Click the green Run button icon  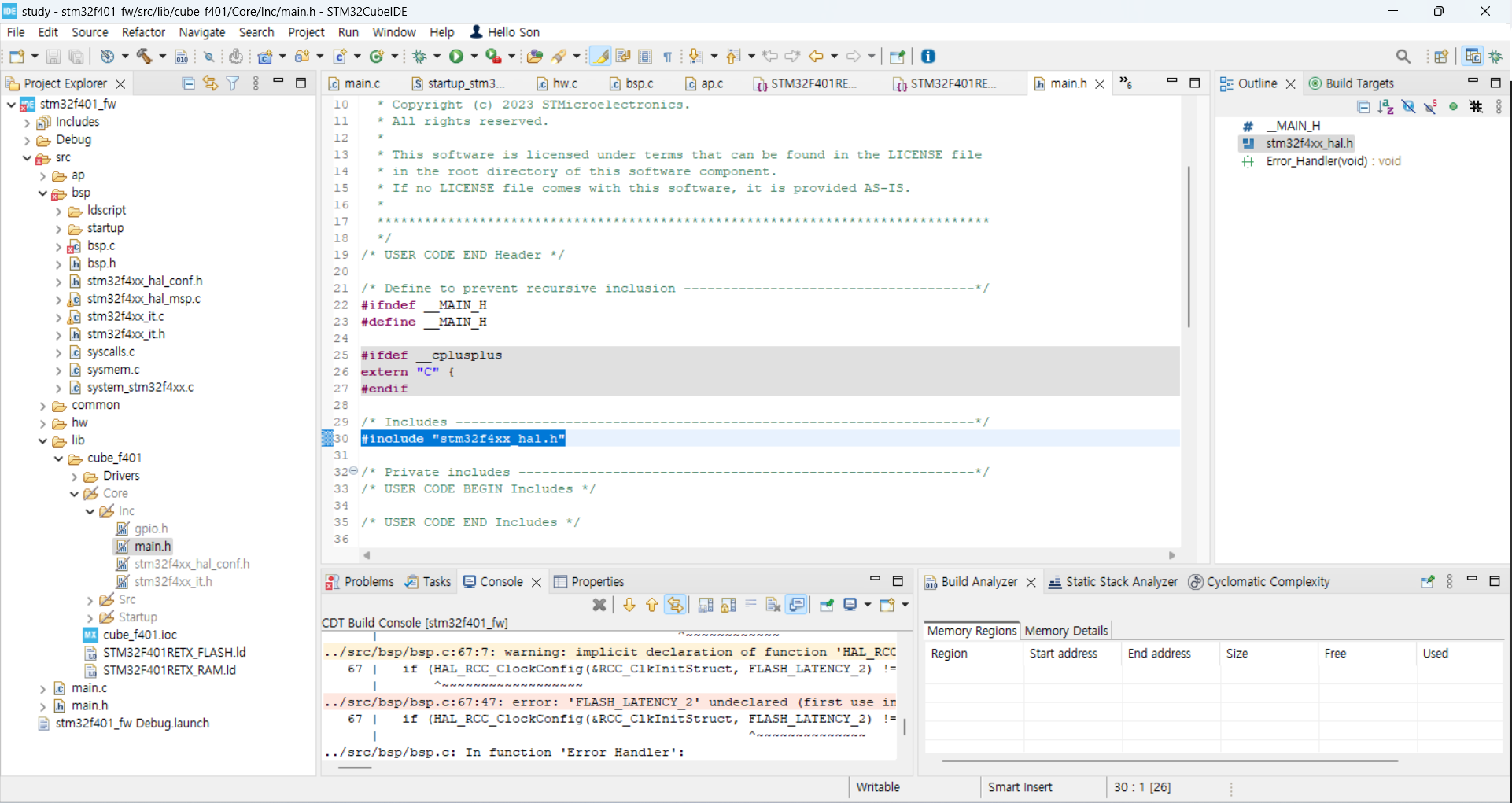point(456,56)
